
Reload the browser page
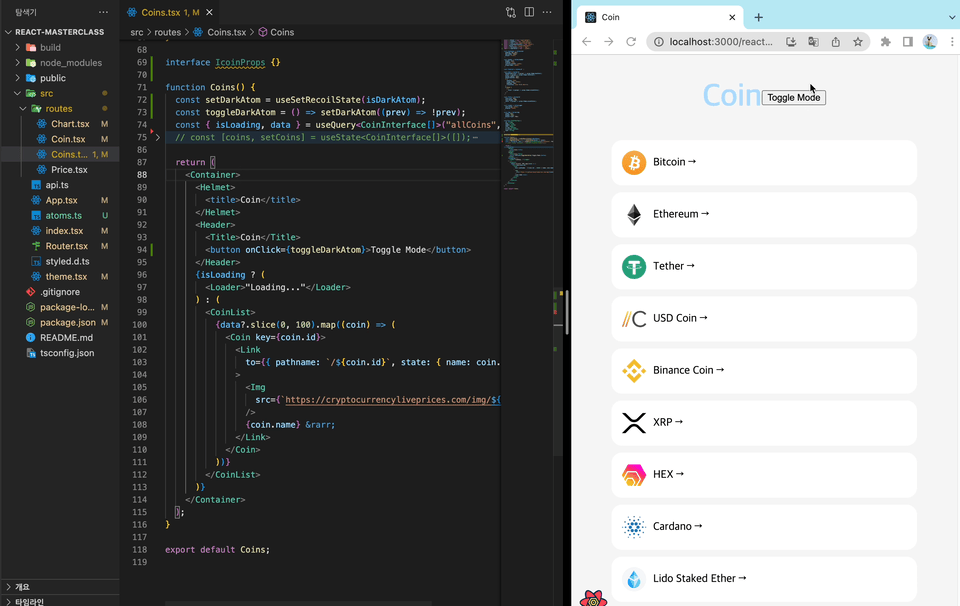(x=631, y=42)
